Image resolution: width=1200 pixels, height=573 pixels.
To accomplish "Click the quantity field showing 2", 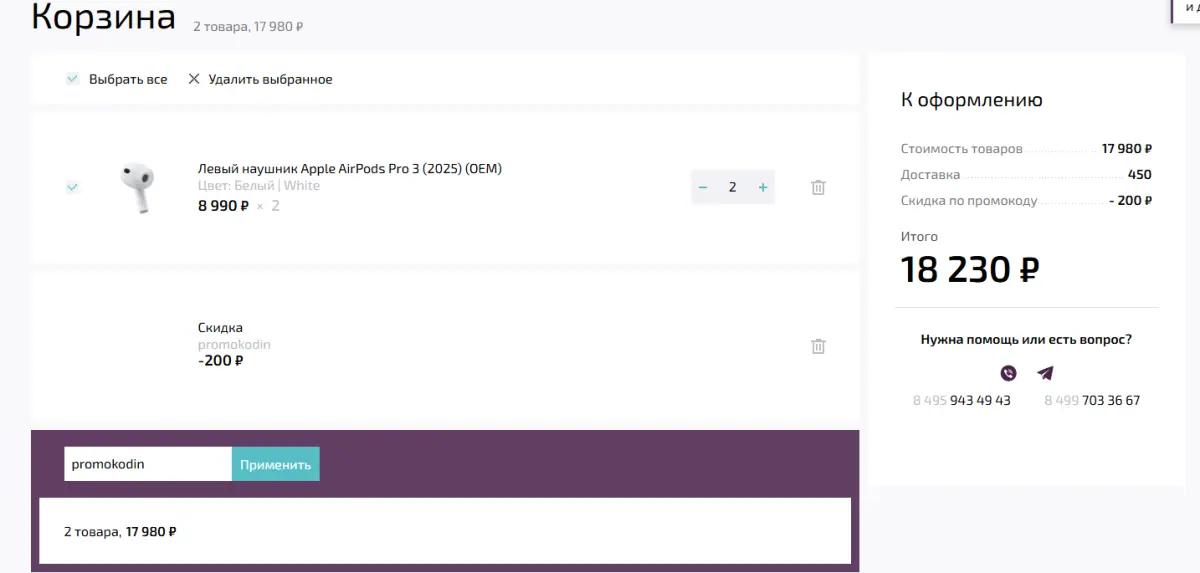I will [x=733, y=187].
